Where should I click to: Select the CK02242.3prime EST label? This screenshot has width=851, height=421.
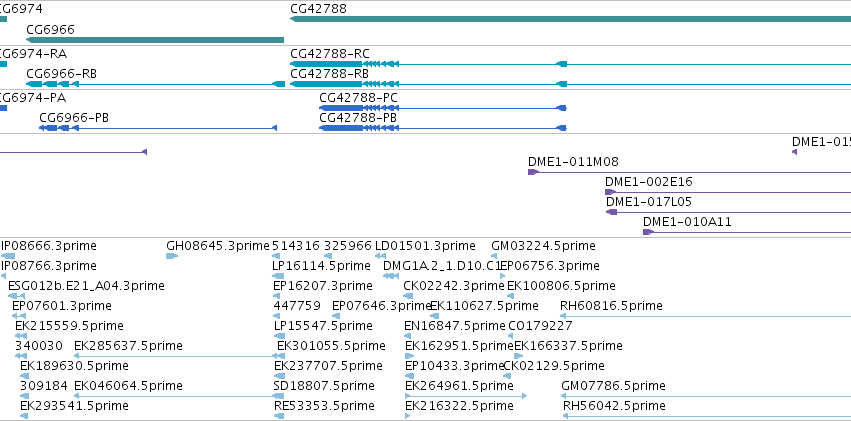coord(454,285)
